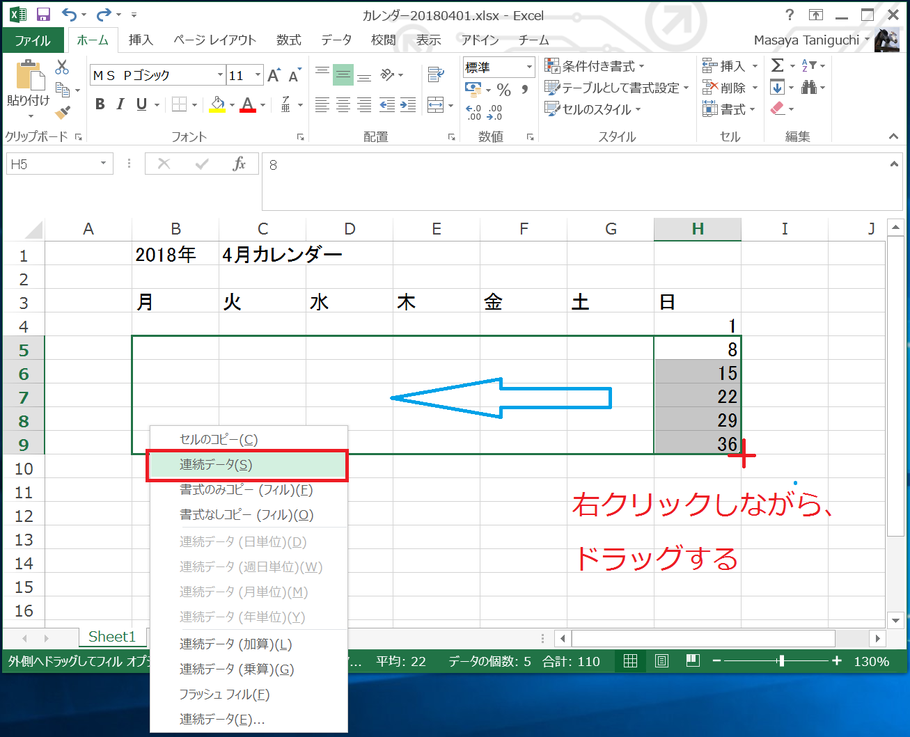
Task: Decrease font size with small A icon
Action: (x=294, y=75)
